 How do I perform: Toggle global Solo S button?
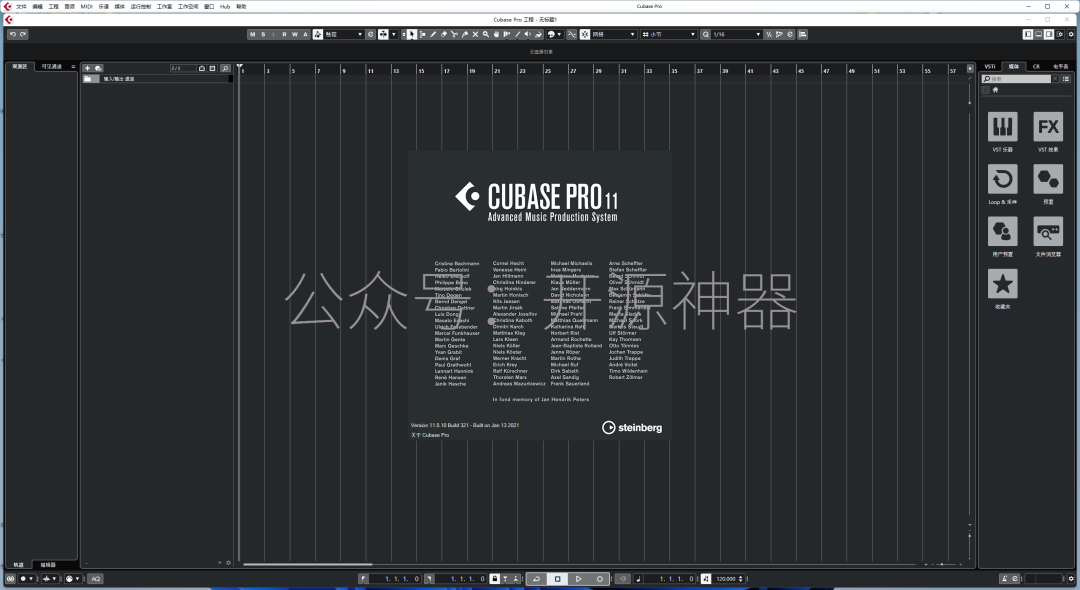pos(263,34)
